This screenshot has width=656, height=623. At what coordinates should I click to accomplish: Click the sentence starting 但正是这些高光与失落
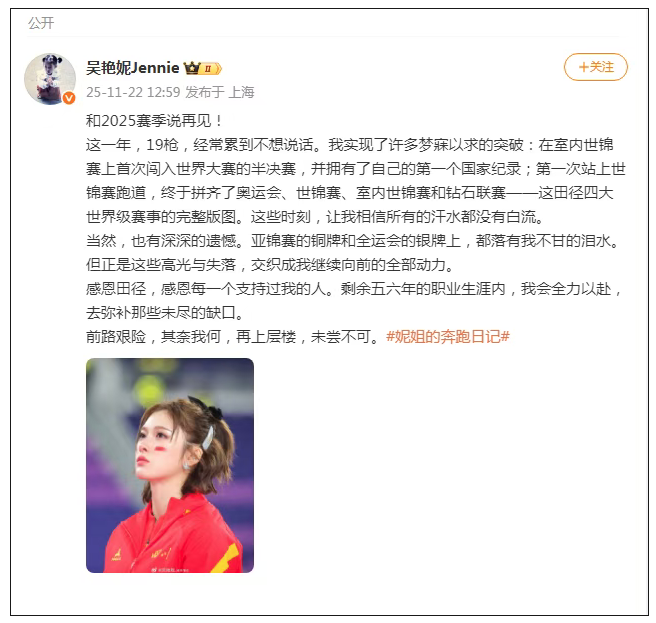click(x=270, y=264)
